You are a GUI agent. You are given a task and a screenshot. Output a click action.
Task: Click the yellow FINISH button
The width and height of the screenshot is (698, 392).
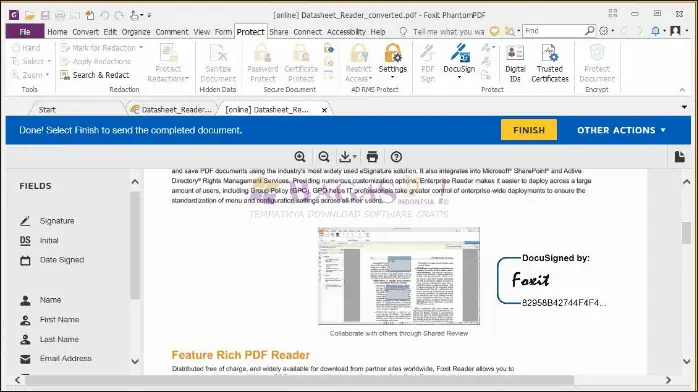coord(529,130)
